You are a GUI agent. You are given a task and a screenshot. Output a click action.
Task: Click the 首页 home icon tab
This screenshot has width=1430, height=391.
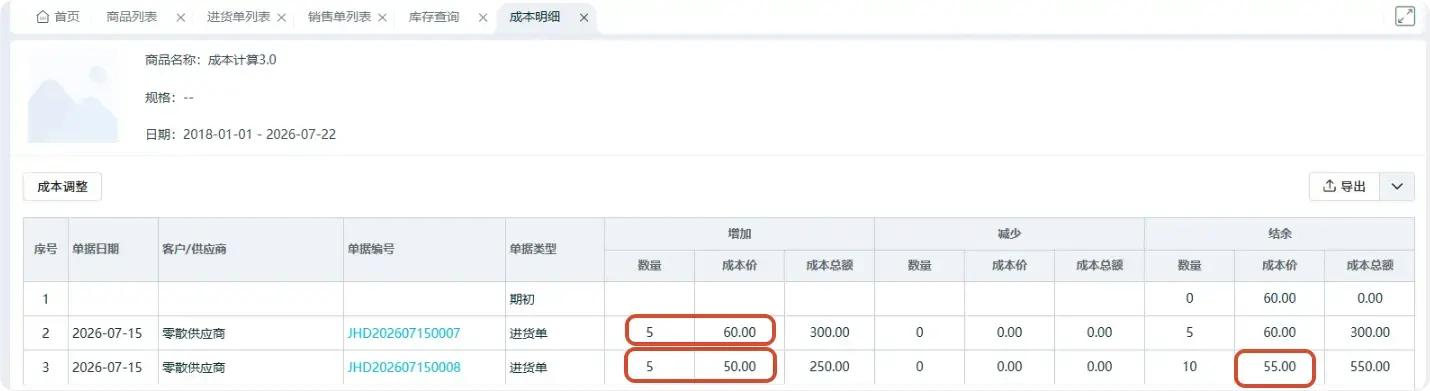tap(57, 18)
